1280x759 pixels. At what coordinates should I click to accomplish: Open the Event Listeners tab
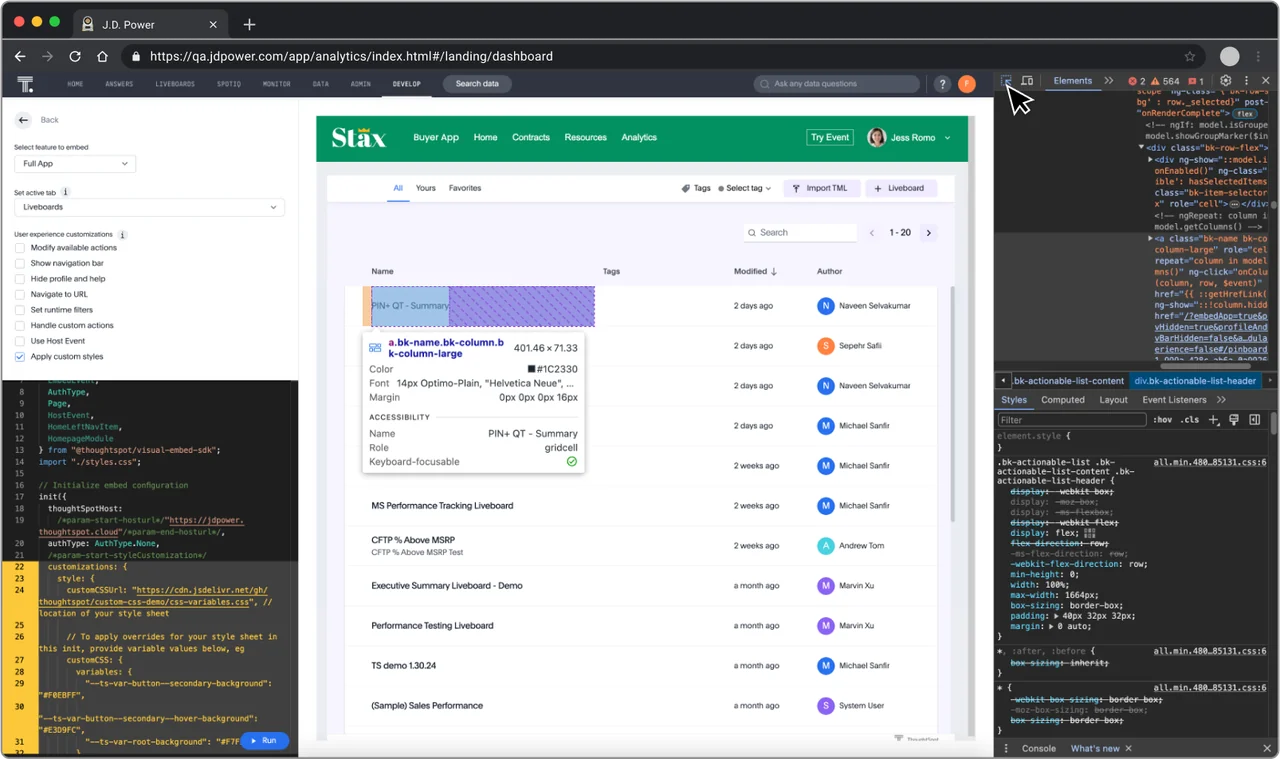(1175, 400)
